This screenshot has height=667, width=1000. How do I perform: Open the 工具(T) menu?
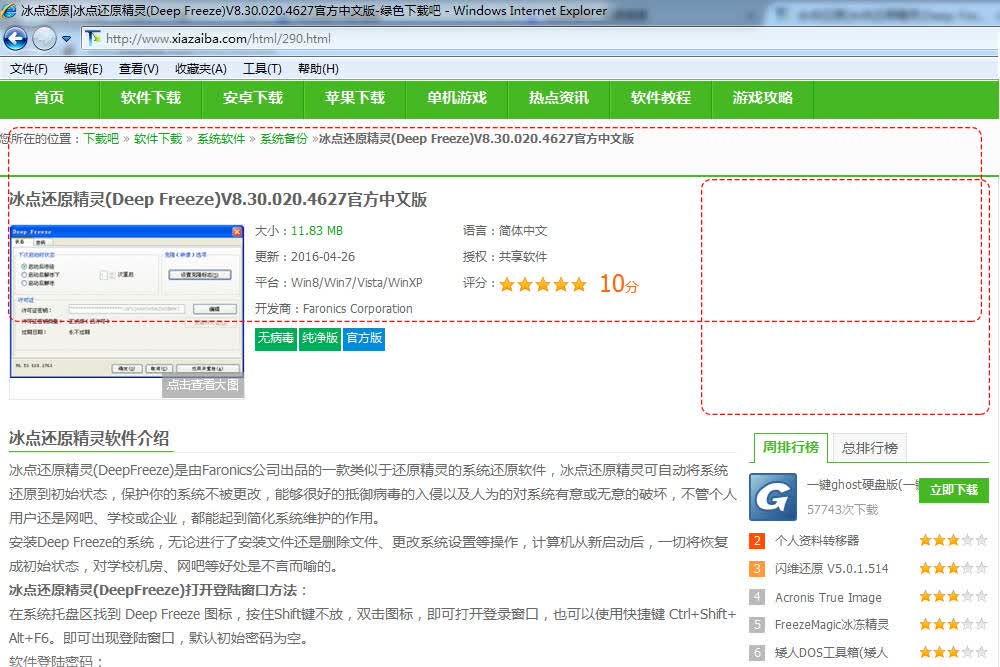point(262,68)
